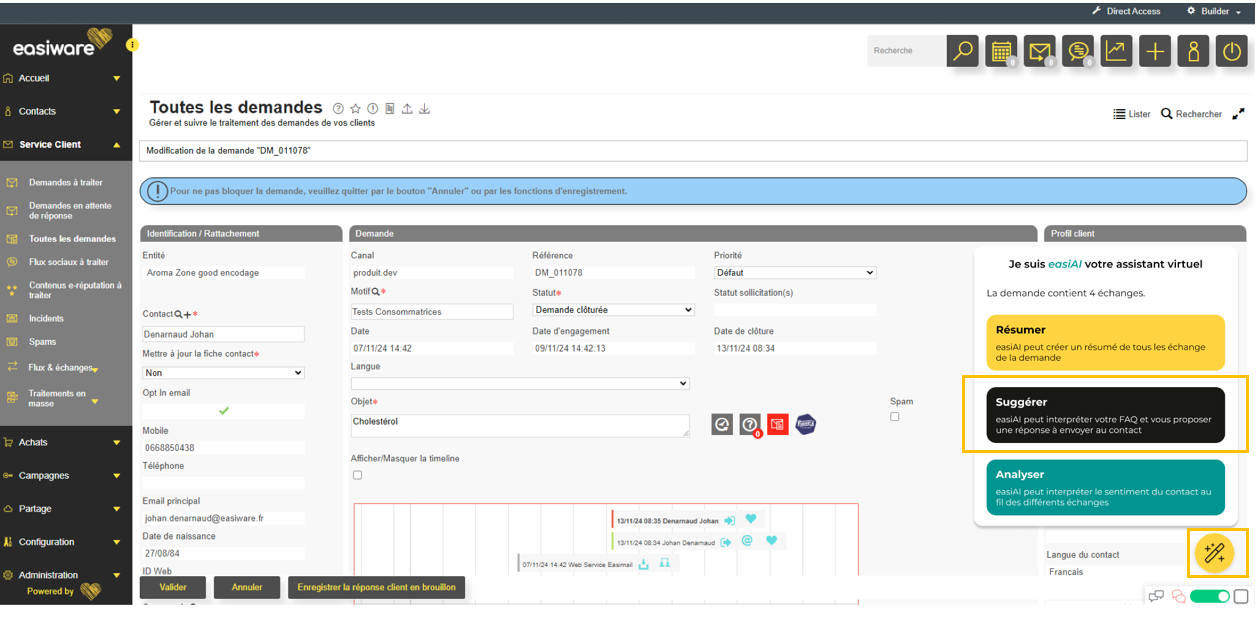The width and height of the screenshot is (1260, 618).
Task: Click into the Objet text field
Action: pyautogui.click(x=518, y=425)
